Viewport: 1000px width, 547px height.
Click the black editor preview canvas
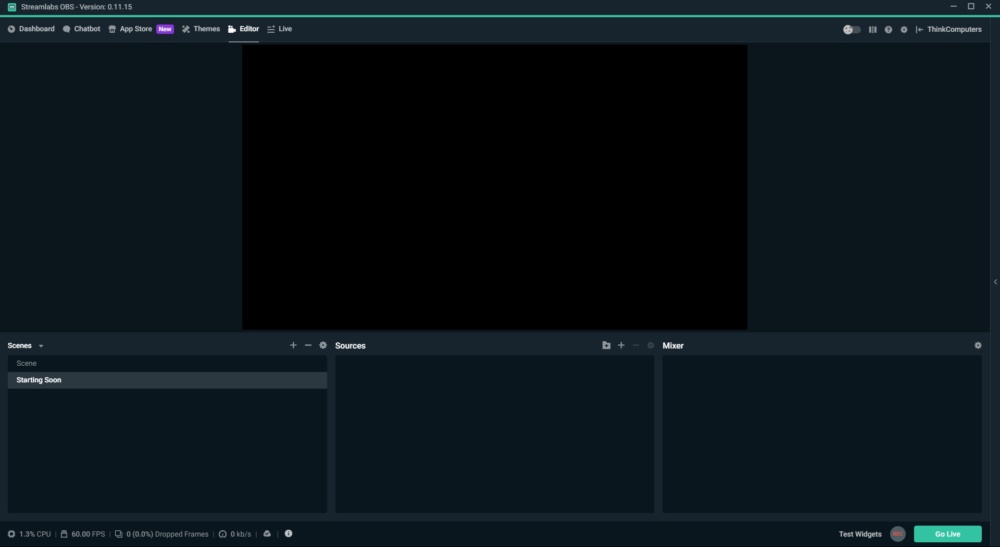494,187
